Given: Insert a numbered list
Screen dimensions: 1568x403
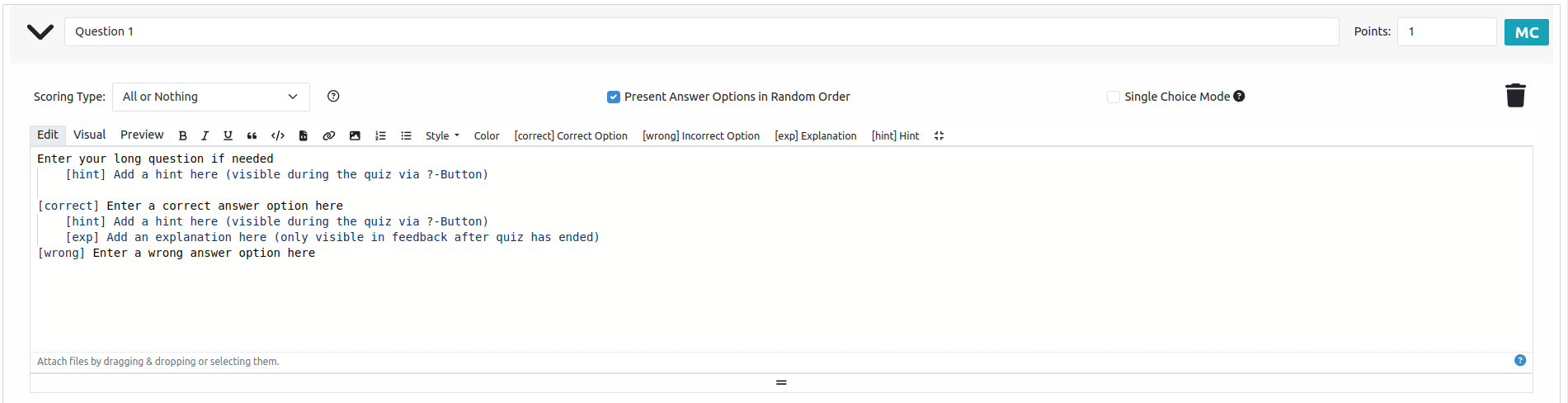Looking at the screenshot, I should pyautogui.click(x=380, y=136).
